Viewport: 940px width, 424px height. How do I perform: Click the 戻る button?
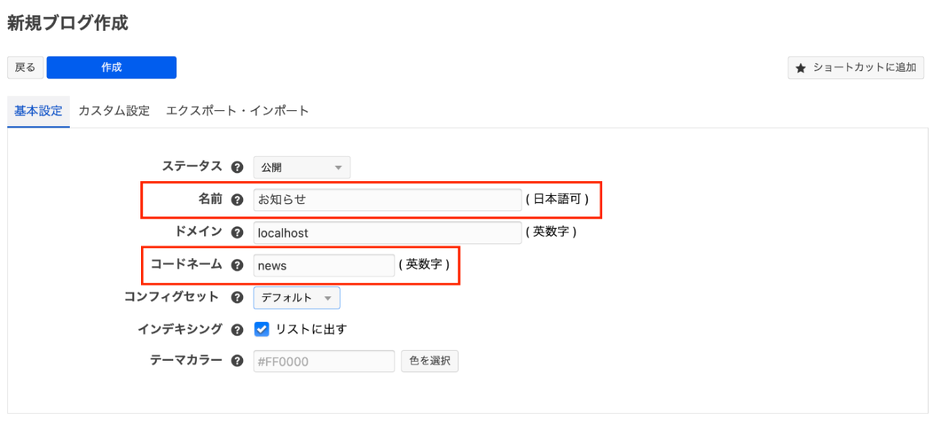25,67
